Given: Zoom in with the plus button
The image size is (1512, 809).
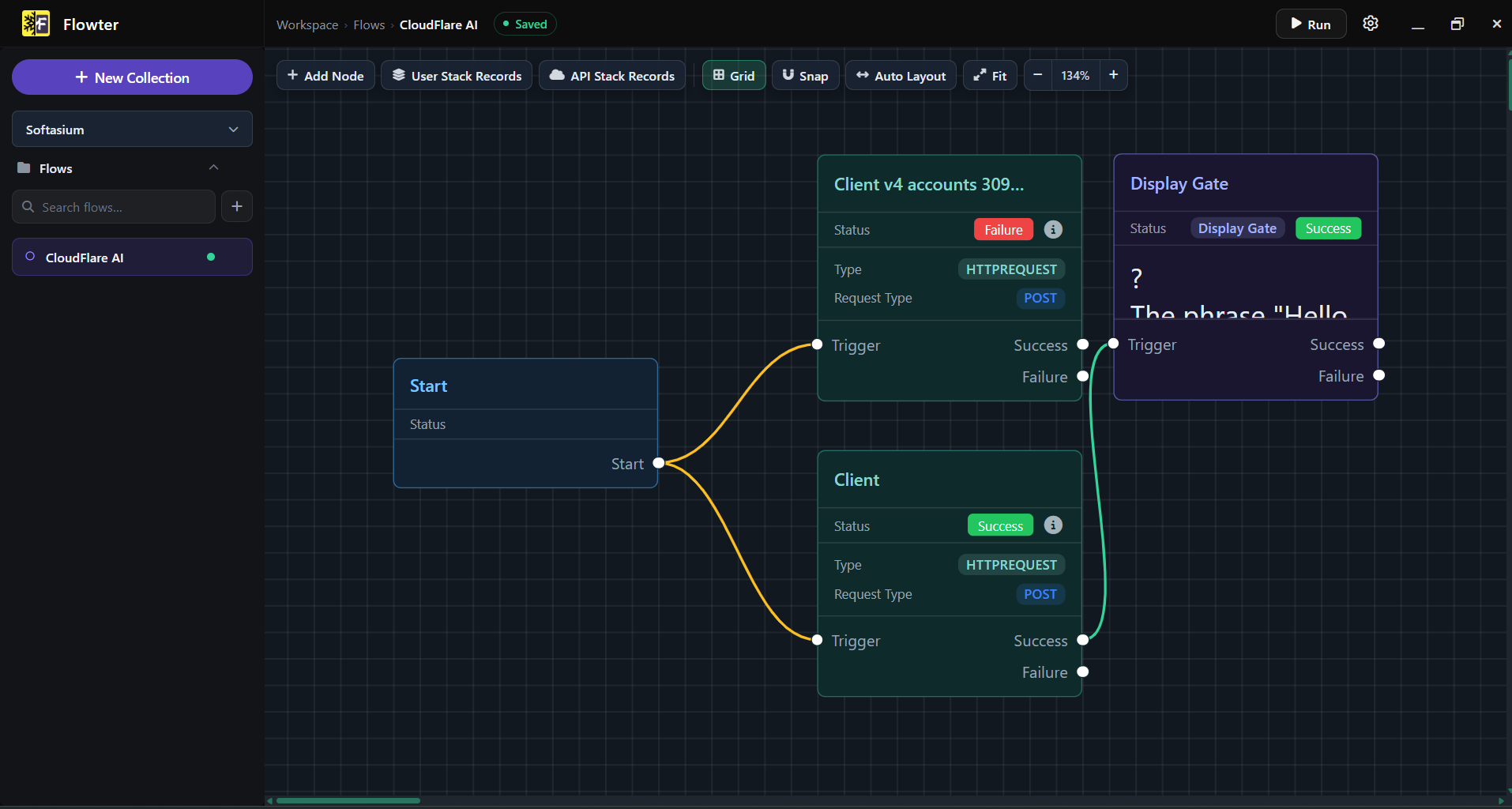Looking at the screenshot, I should 1113,75.
